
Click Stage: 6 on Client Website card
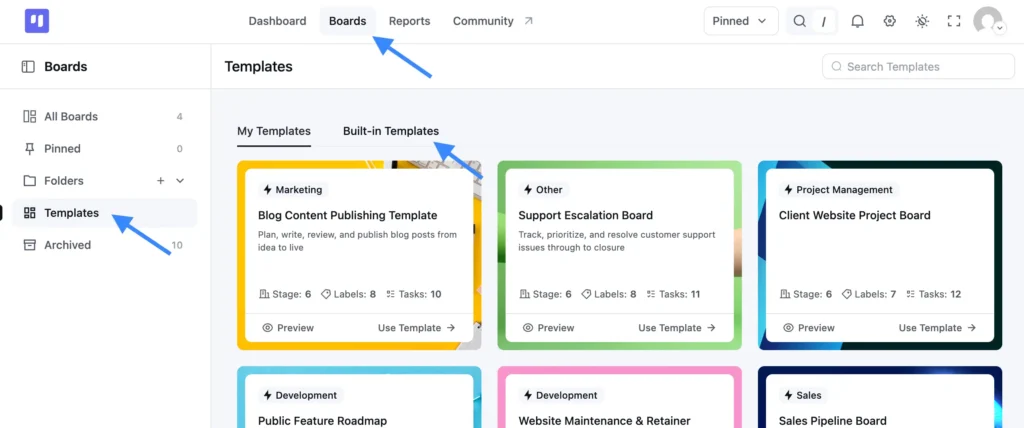coord(806,295)
